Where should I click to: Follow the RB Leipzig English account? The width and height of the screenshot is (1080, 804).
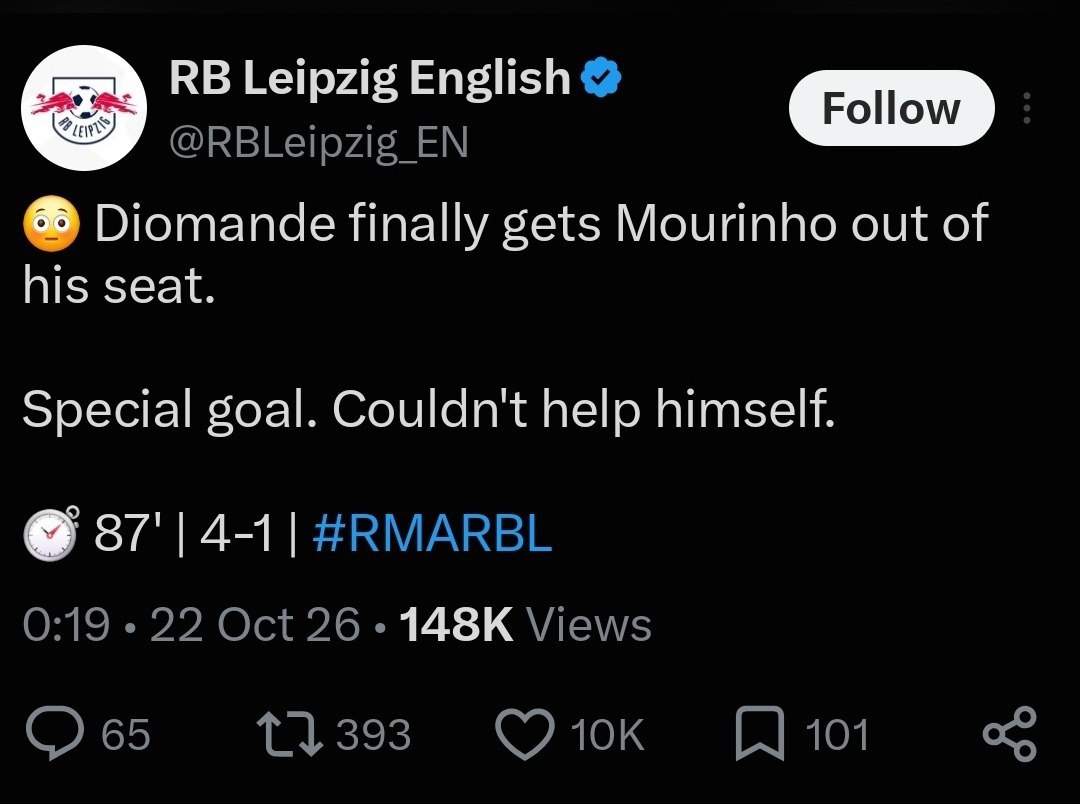click(x=891, y=108)
